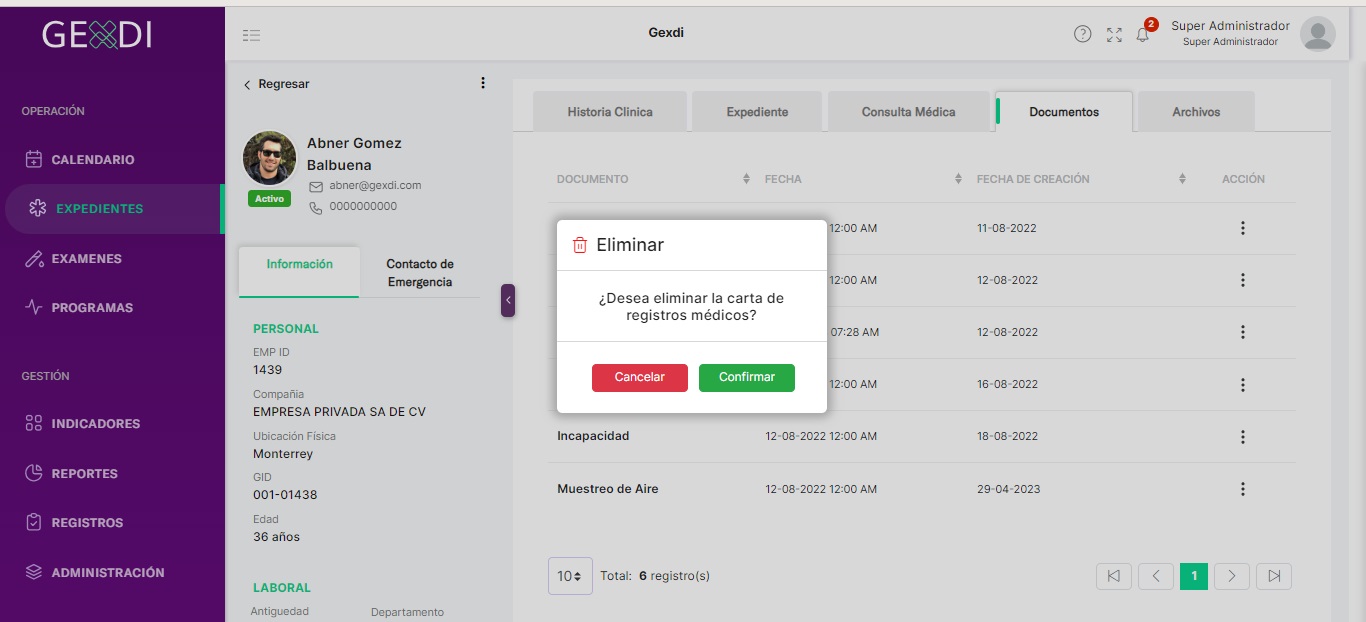This screenshot has height=622, width=1366.
Task: Confirm deleting the medical records letter
Action: pyautogui.click(x=747, y=377)
